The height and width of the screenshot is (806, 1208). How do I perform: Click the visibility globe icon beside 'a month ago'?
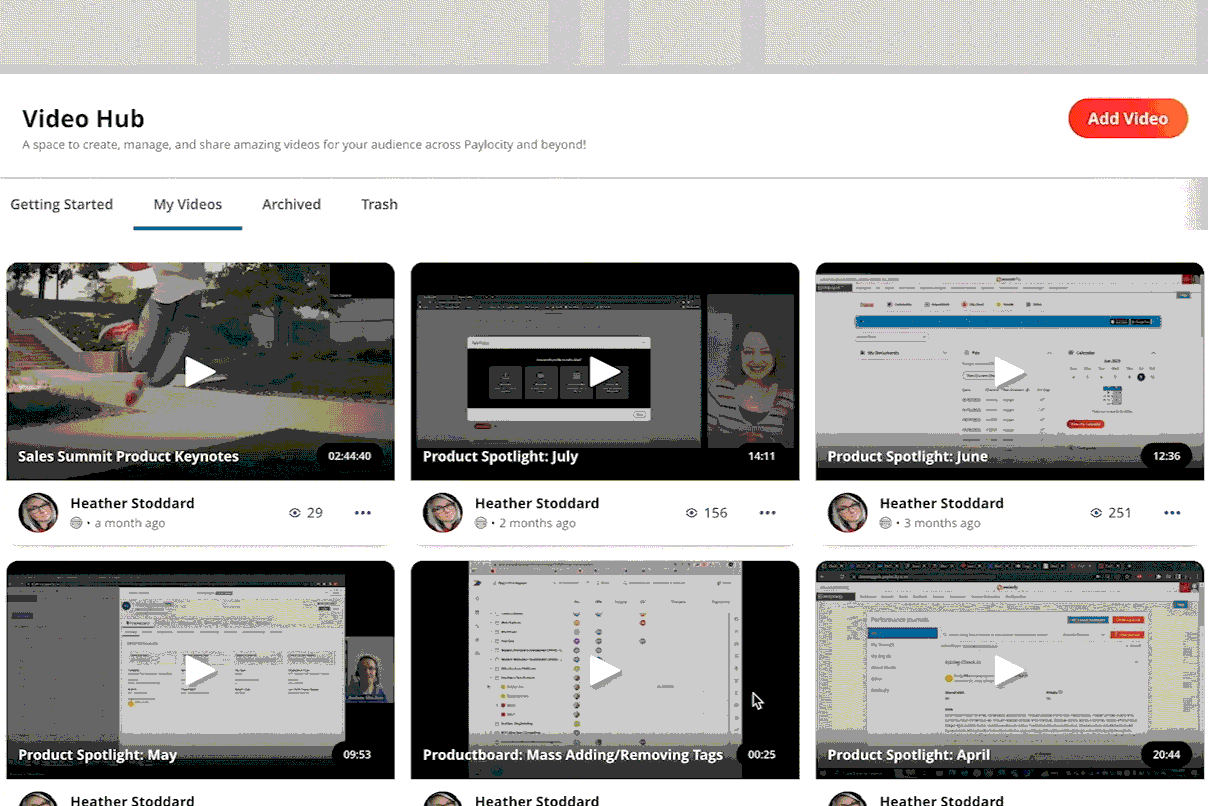(76, 523)
